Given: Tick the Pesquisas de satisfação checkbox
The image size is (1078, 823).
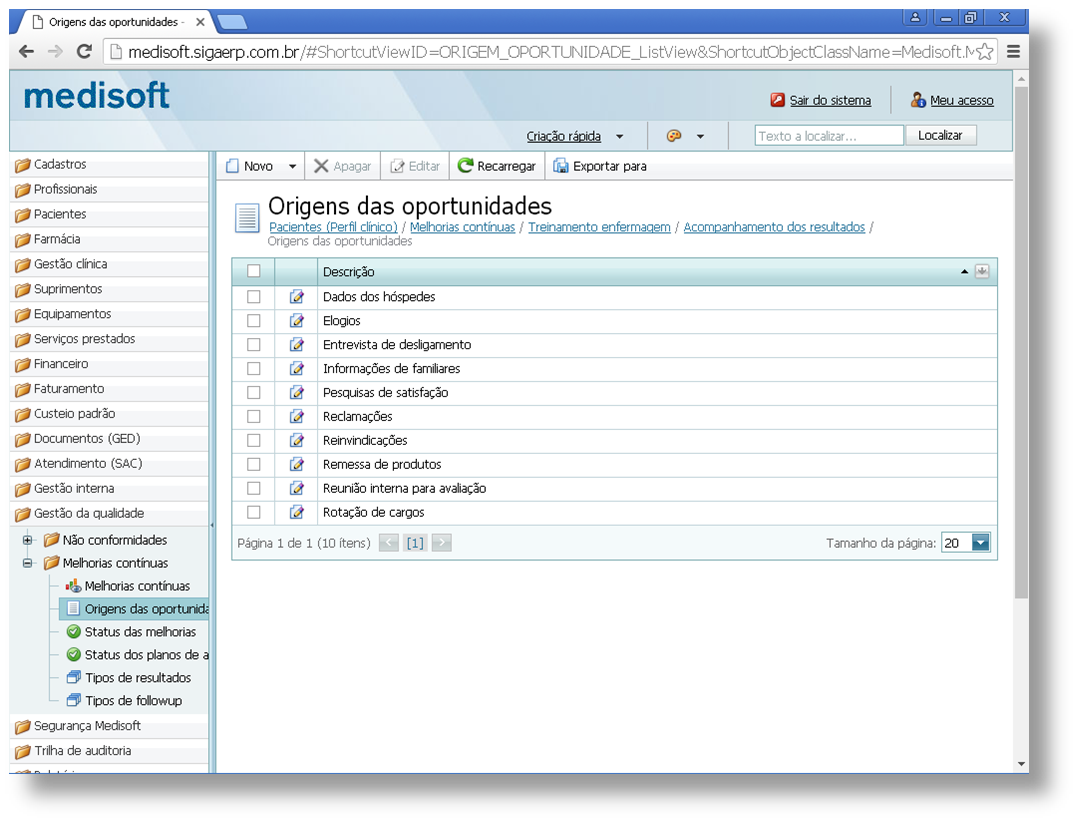Looking at the screenshot, I should tap(254, 393).
